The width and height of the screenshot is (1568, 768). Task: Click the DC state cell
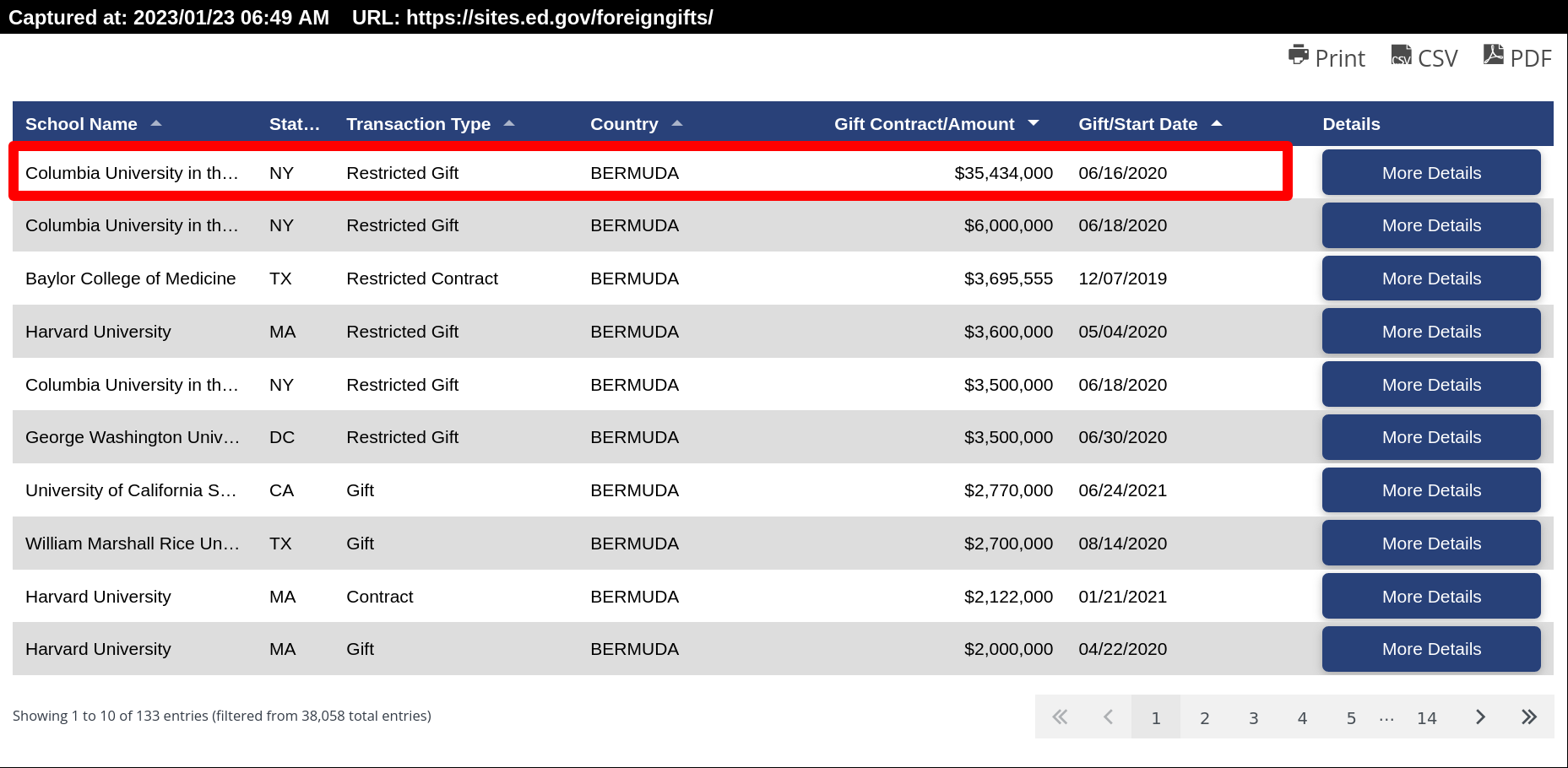click(x=282, y=437)
